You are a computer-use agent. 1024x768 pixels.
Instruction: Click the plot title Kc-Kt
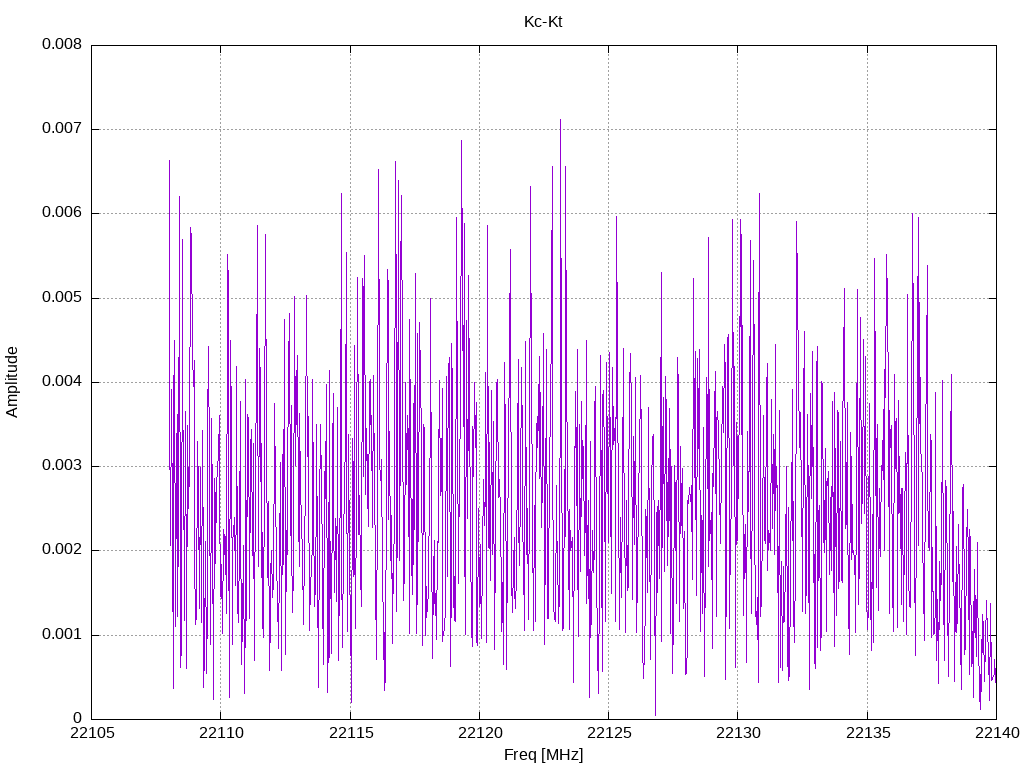543,22
